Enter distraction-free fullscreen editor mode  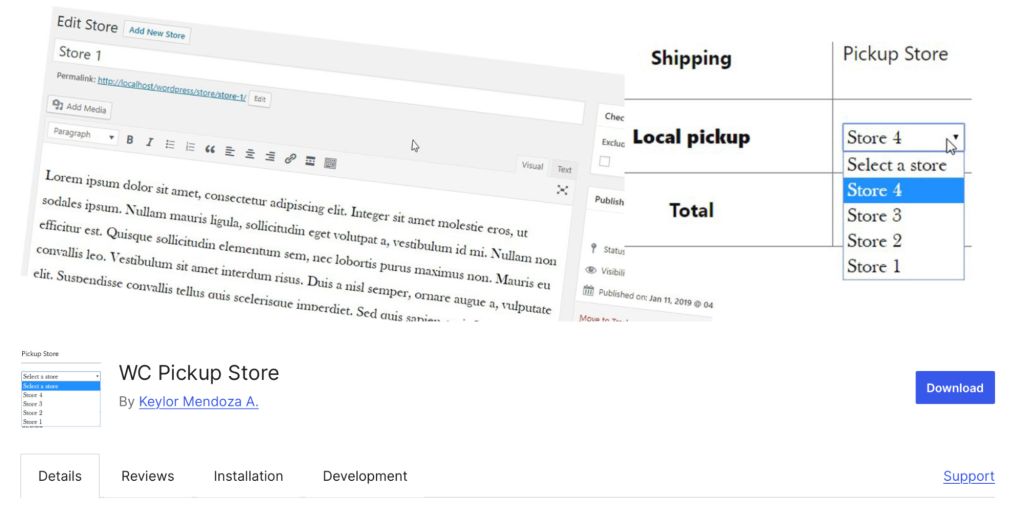(562, 189)
